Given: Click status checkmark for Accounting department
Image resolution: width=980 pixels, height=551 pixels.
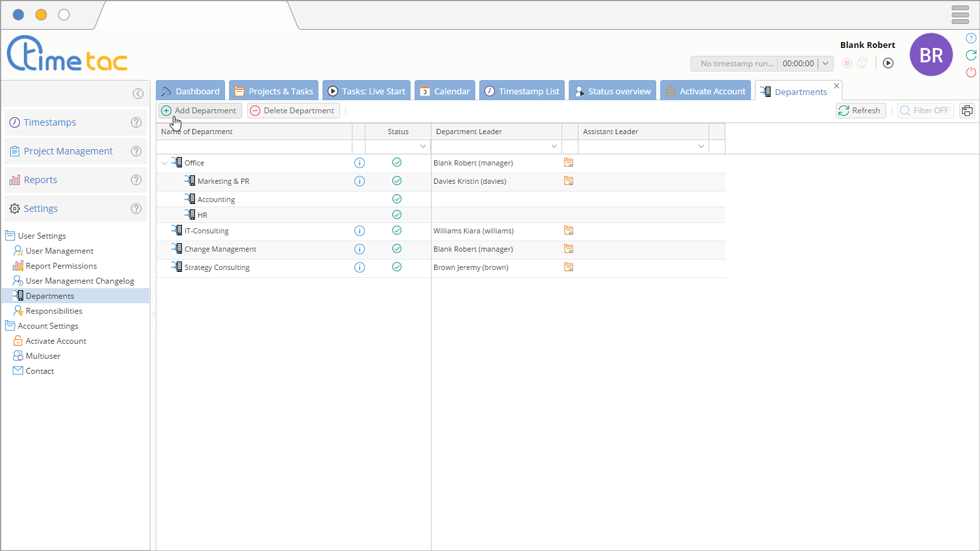Looking at the screenshot, I should 397,199.
